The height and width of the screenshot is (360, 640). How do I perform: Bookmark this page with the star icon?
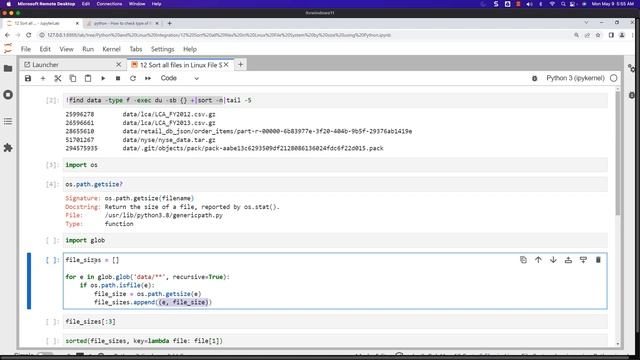[598, 35]
